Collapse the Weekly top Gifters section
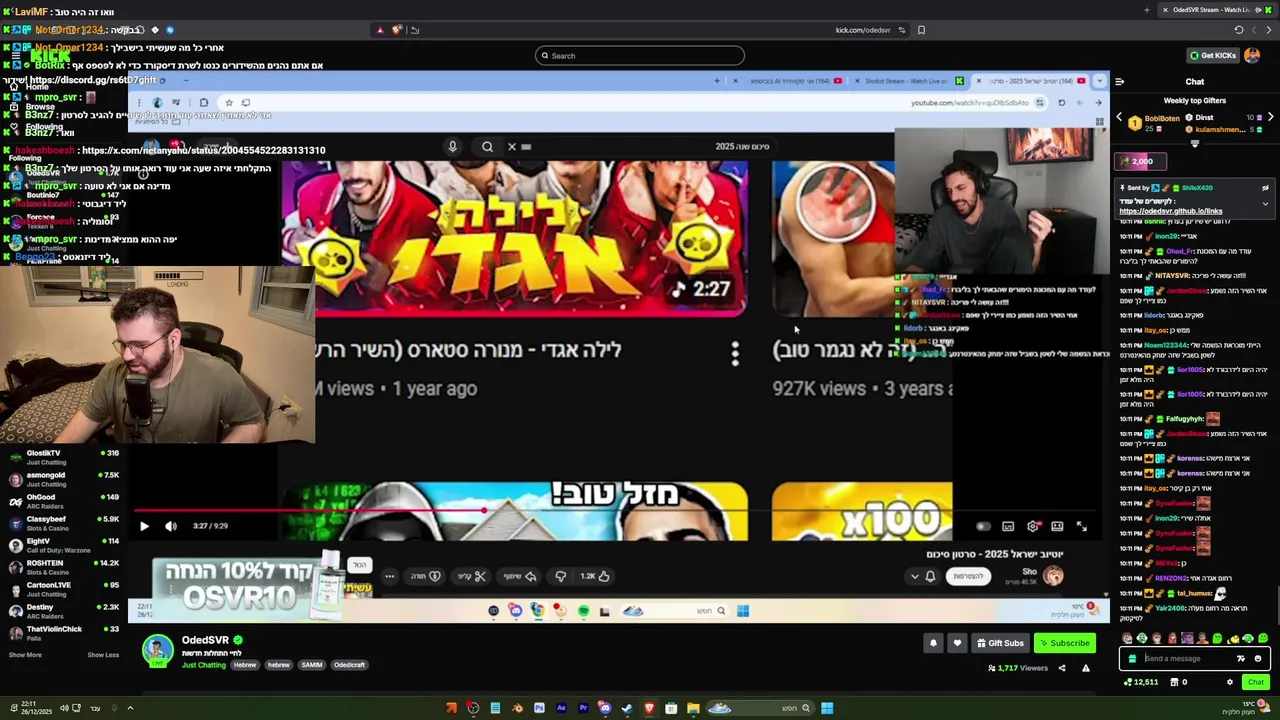Image resolution: width=1280 pixels, height=720 pixels. click(x=1194, y=143)
